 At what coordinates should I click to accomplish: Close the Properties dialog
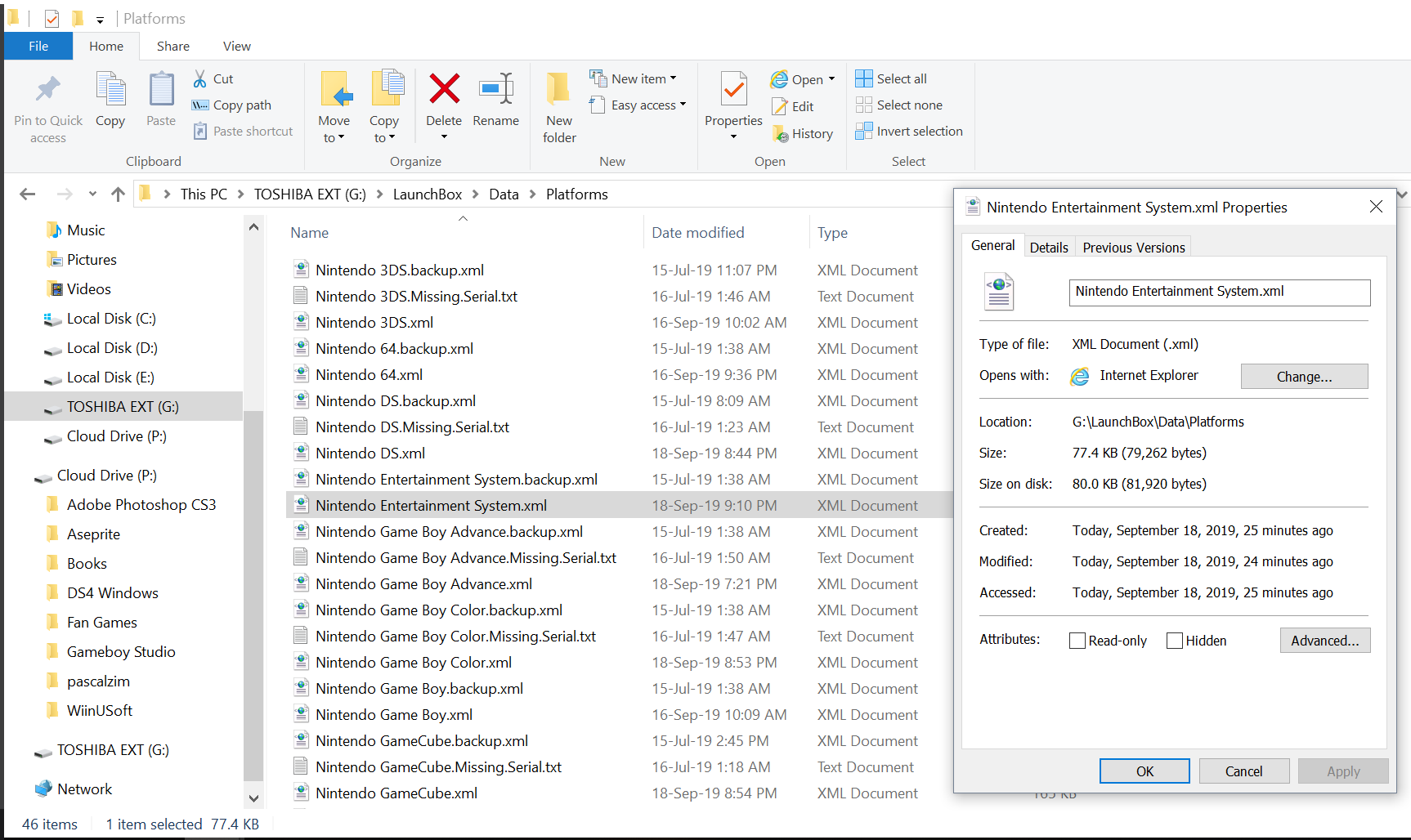tap(1376, 207)
